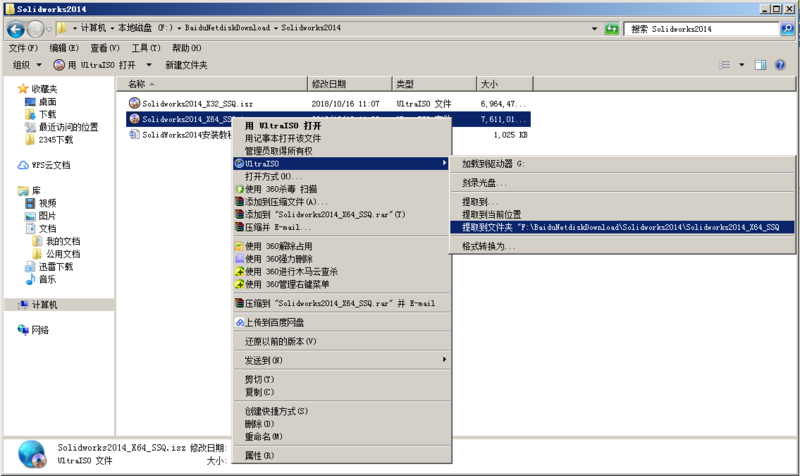
Task: Open the 编辑(E) menu
Action: pyautogui.click(x=64, y=48)
